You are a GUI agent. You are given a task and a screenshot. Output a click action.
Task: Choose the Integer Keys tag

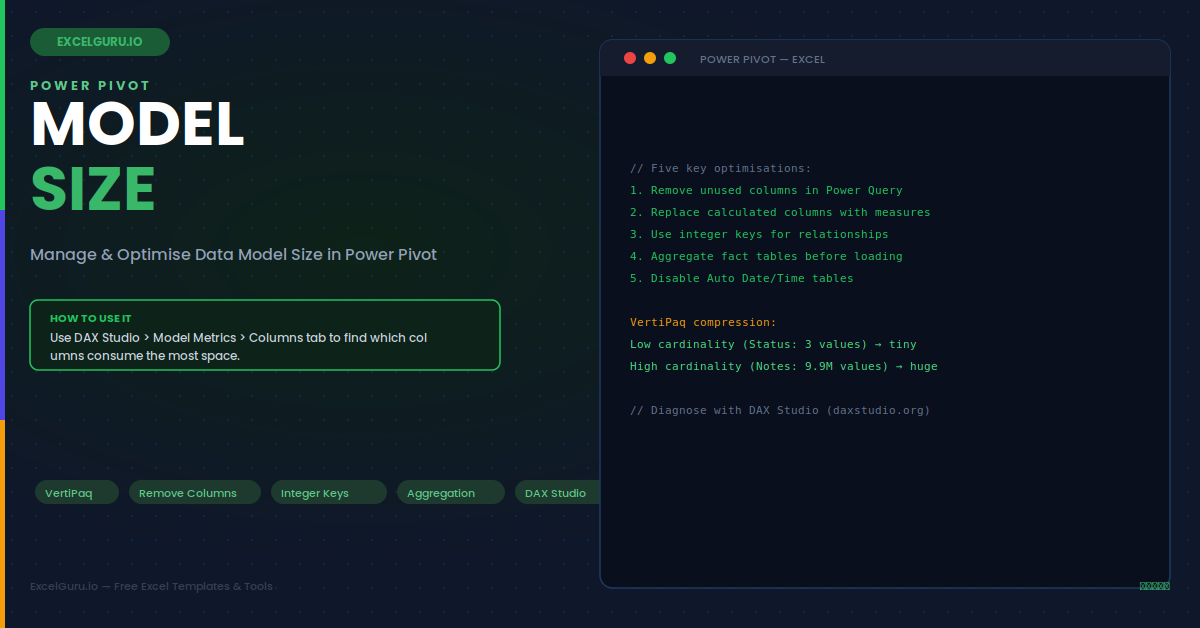[x=329, y=492]
